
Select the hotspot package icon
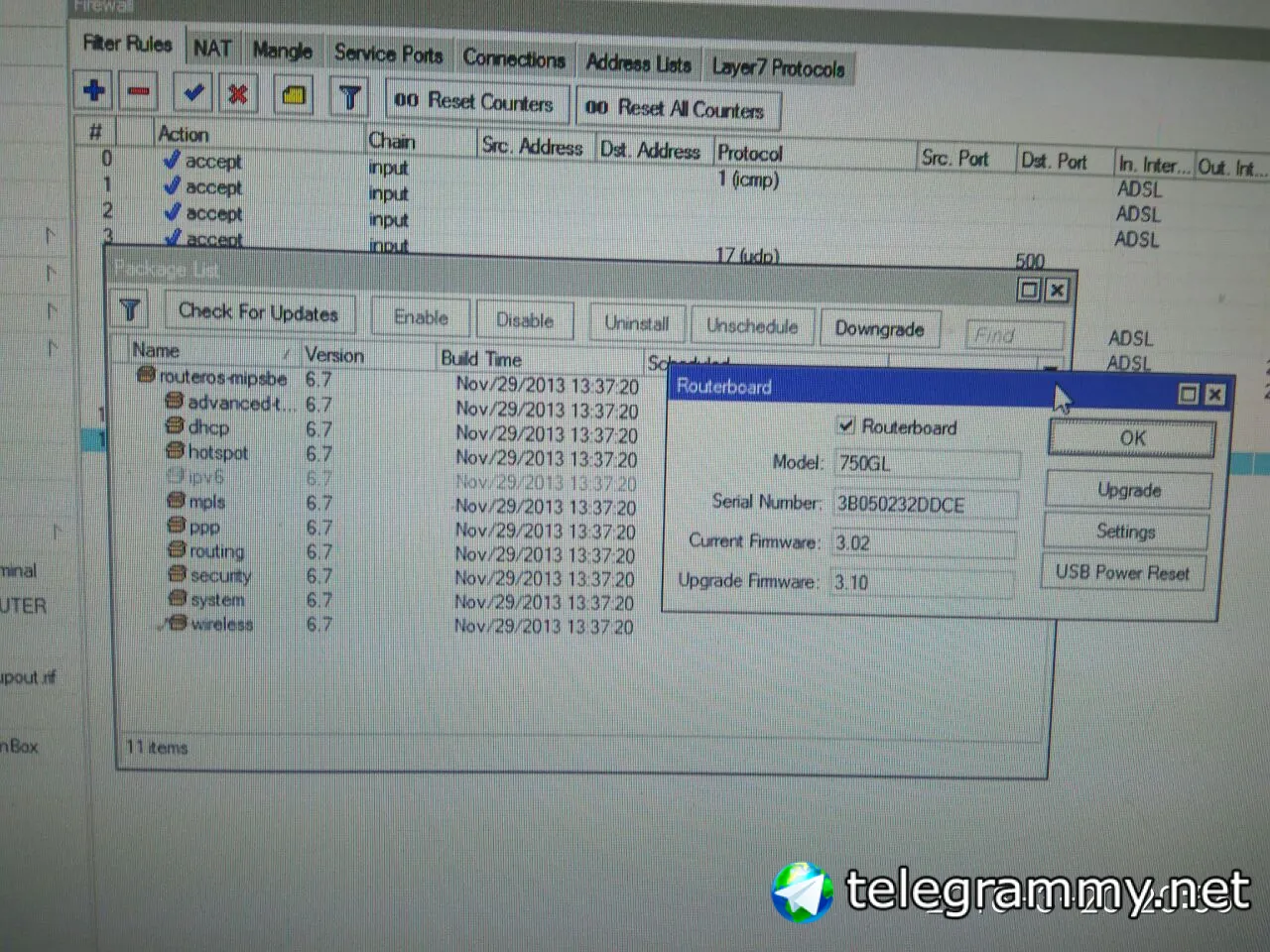tap(176, 450)
